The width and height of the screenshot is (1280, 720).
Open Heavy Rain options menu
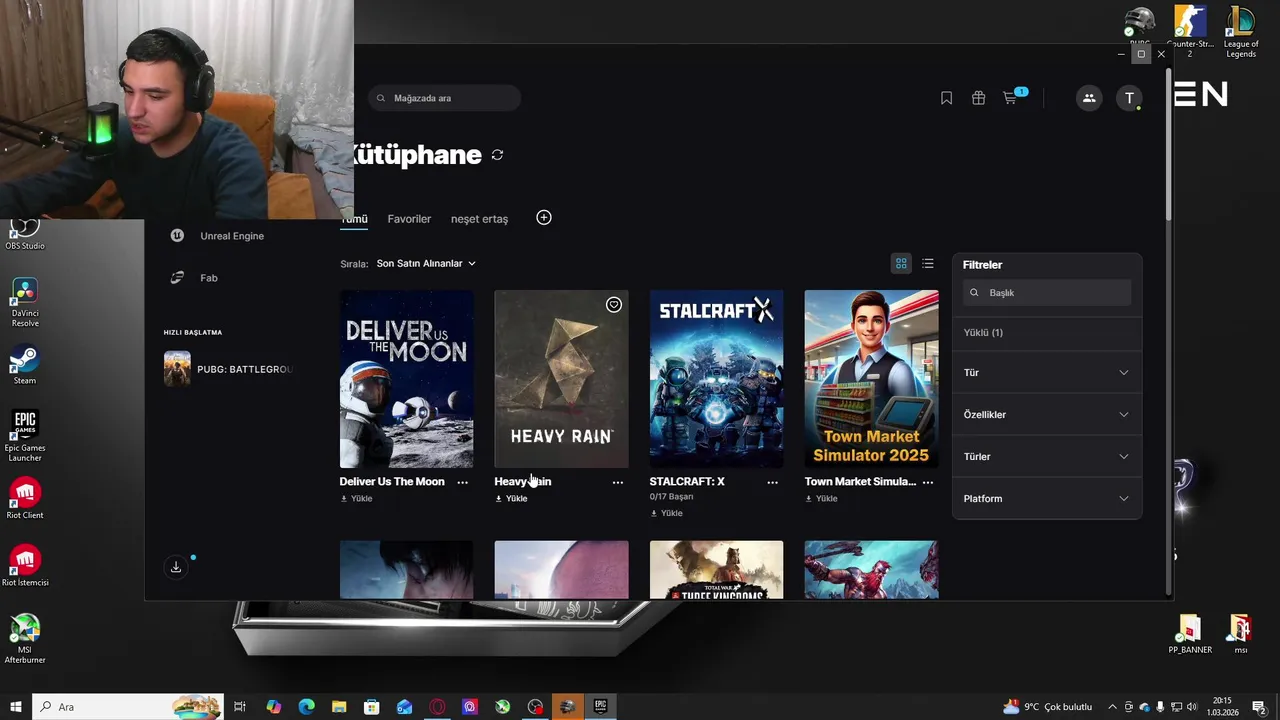pos(617,482)
